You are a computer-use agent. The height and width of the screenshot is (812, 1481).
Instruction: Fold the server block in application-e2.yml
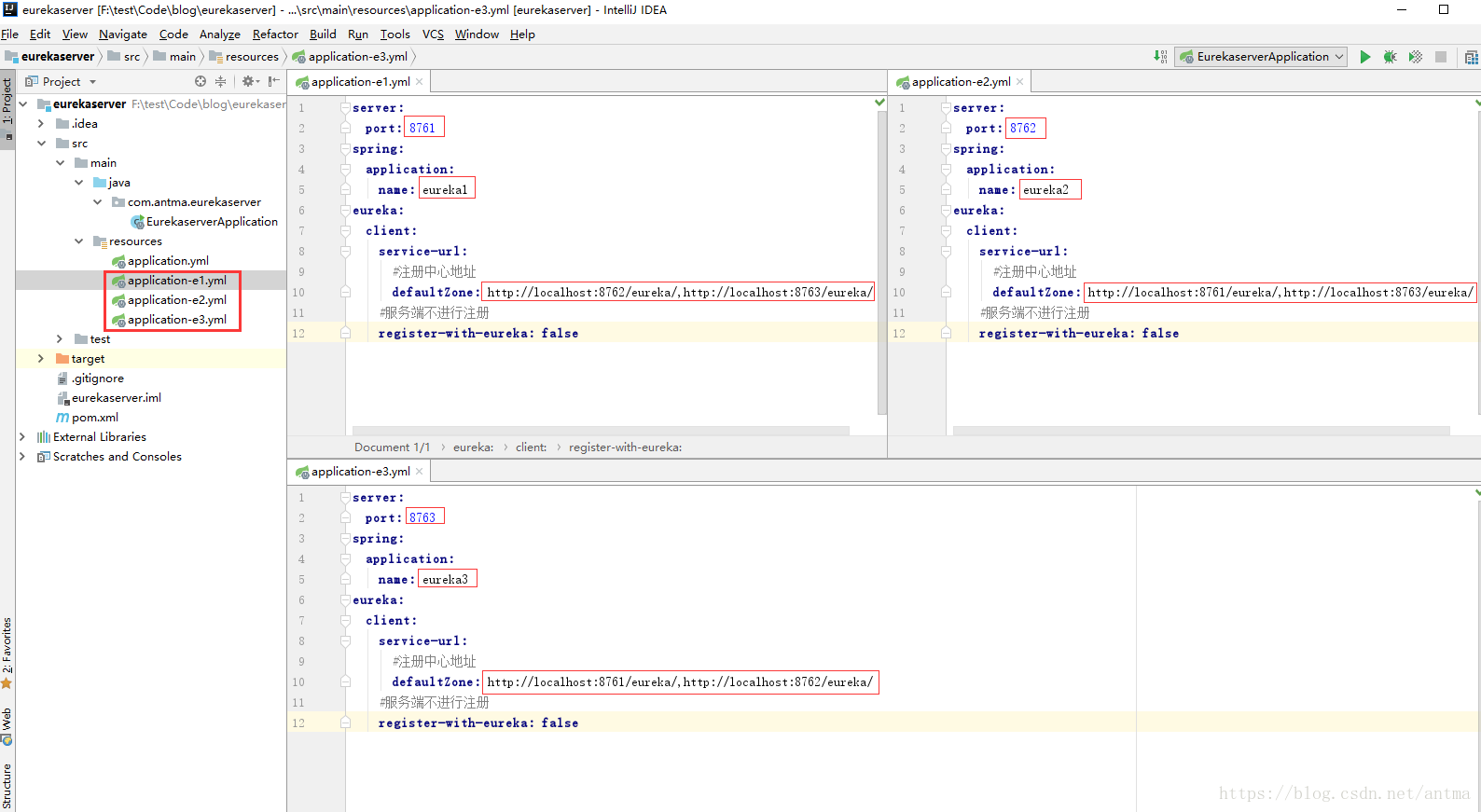coord(946,108)
